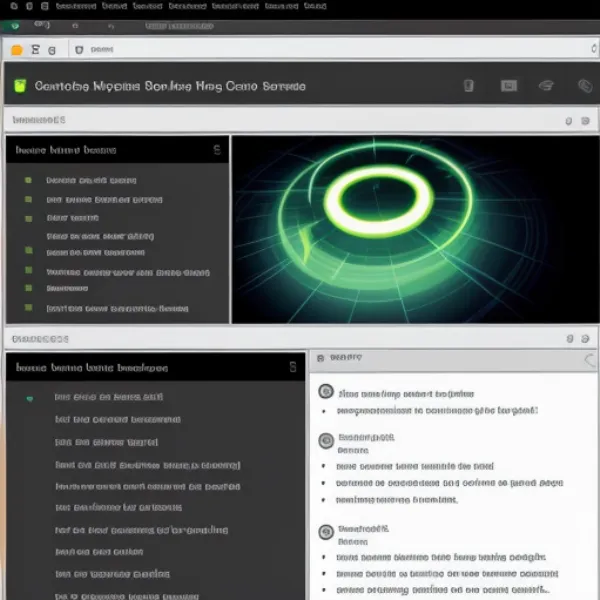Screen dimensions: 600x600
Task: Click the first bullet link in the white panel
Action: pyautogui.click(x=436, y=410)
